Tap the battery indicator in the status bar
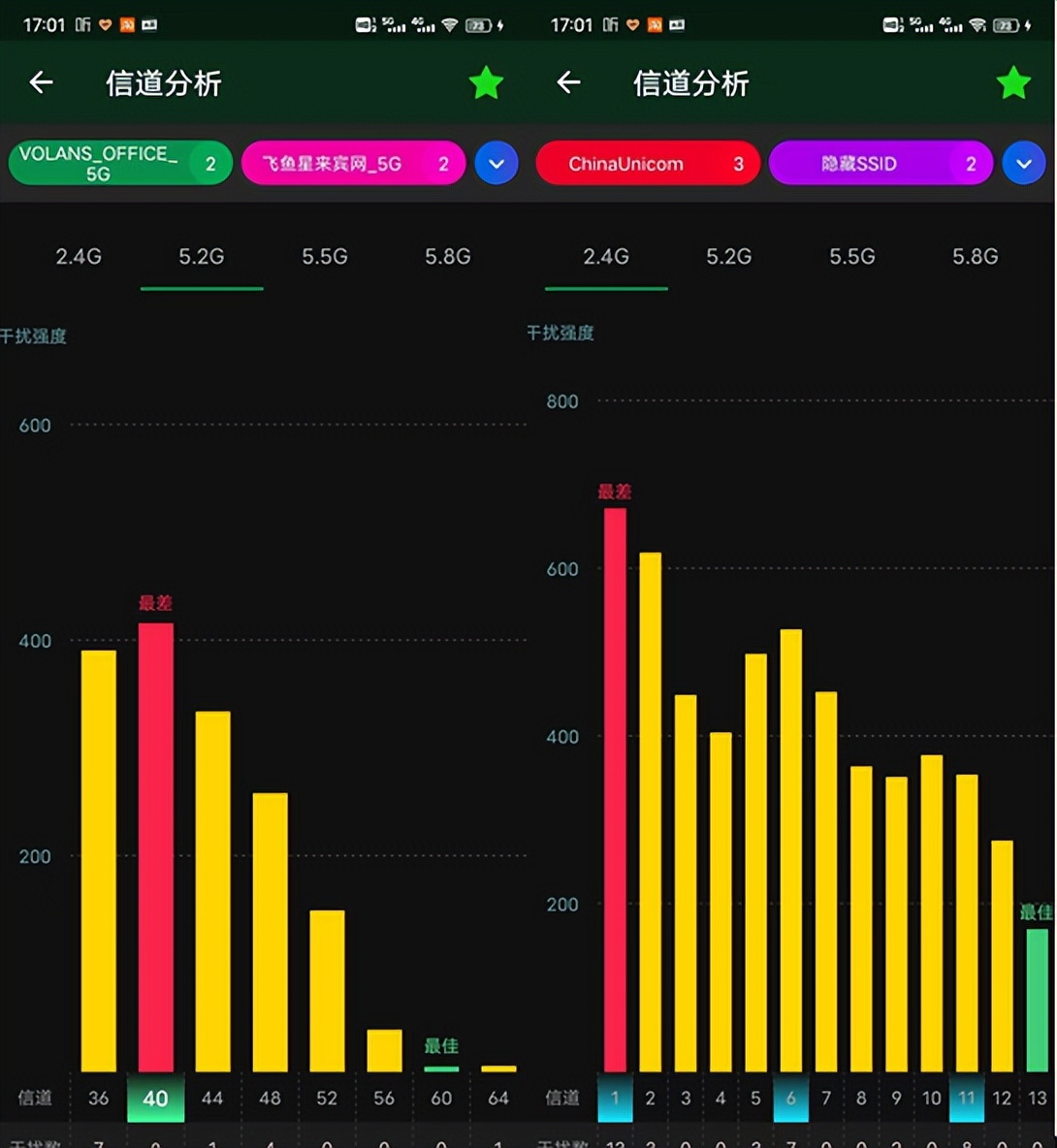The height and width of the screenshot is (1148, 1057). (477, 24)
